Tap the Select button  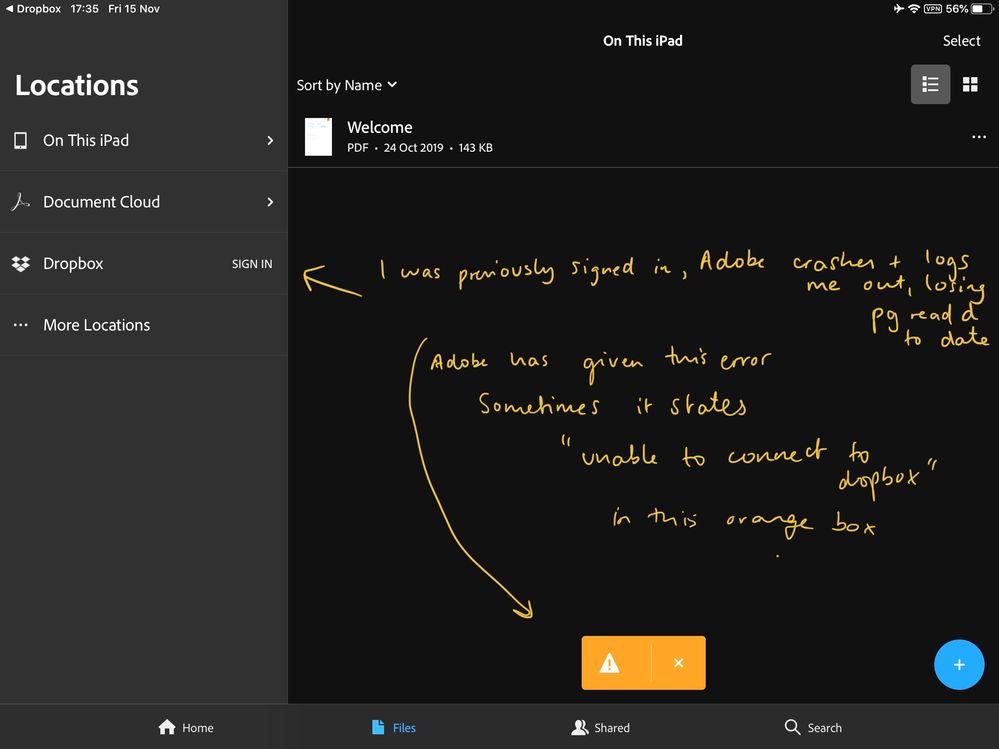click(961, 41)
